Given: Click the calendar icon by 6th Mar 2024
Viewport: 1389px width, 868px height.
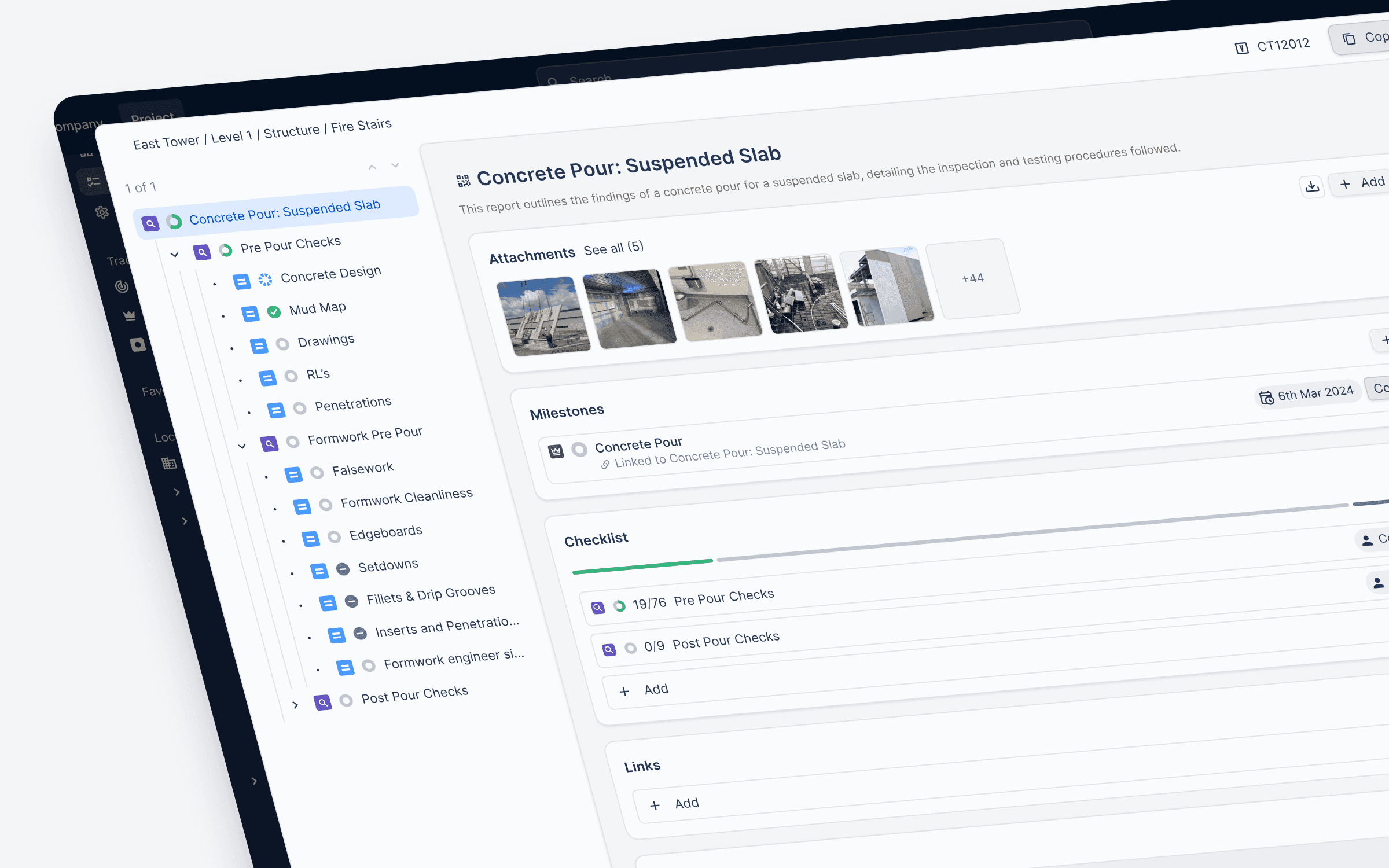Looking at the screenshot, I should click(1266, 398).
